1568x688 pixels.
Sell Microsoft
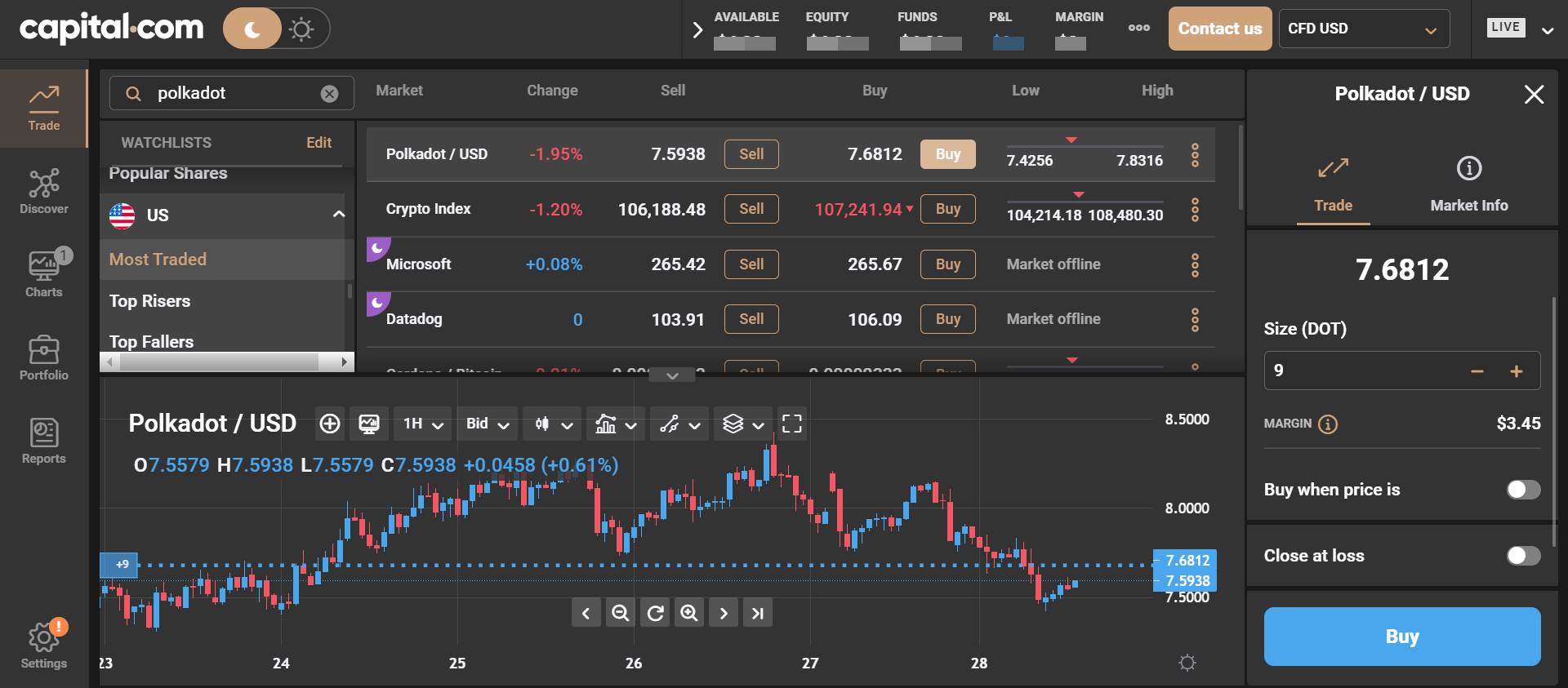(751, 264)
